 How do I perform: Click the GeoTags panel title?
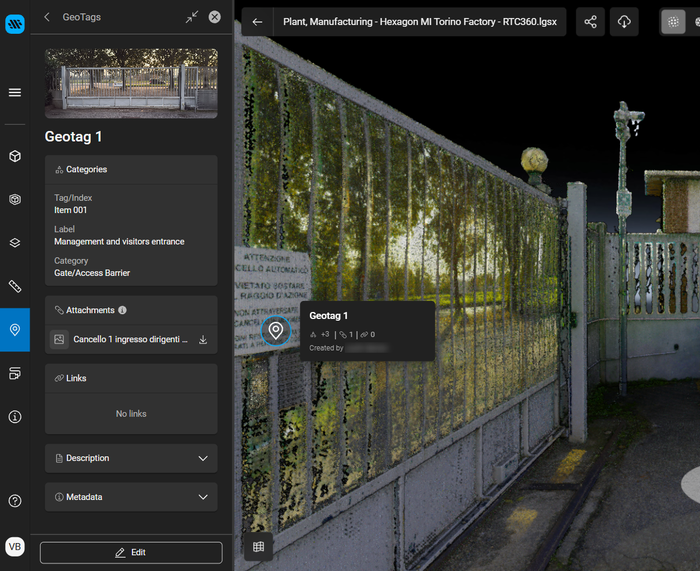(82, 17)
